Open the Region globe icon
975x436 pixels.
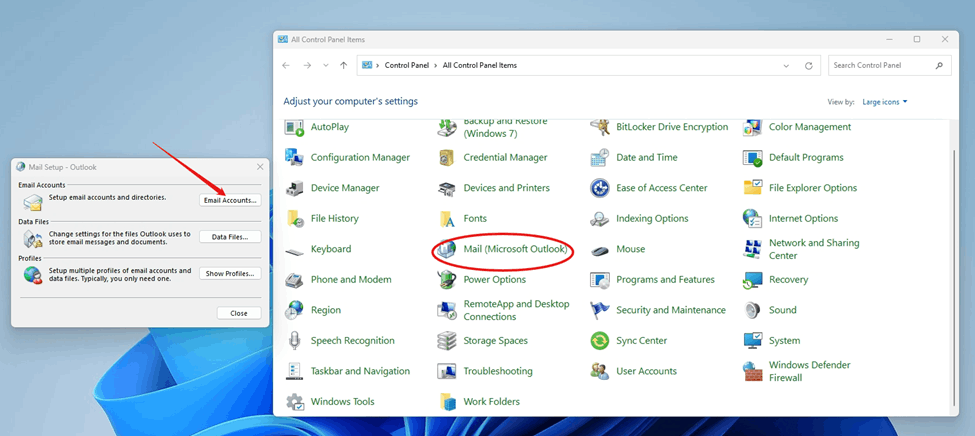[x=294, y=310]
